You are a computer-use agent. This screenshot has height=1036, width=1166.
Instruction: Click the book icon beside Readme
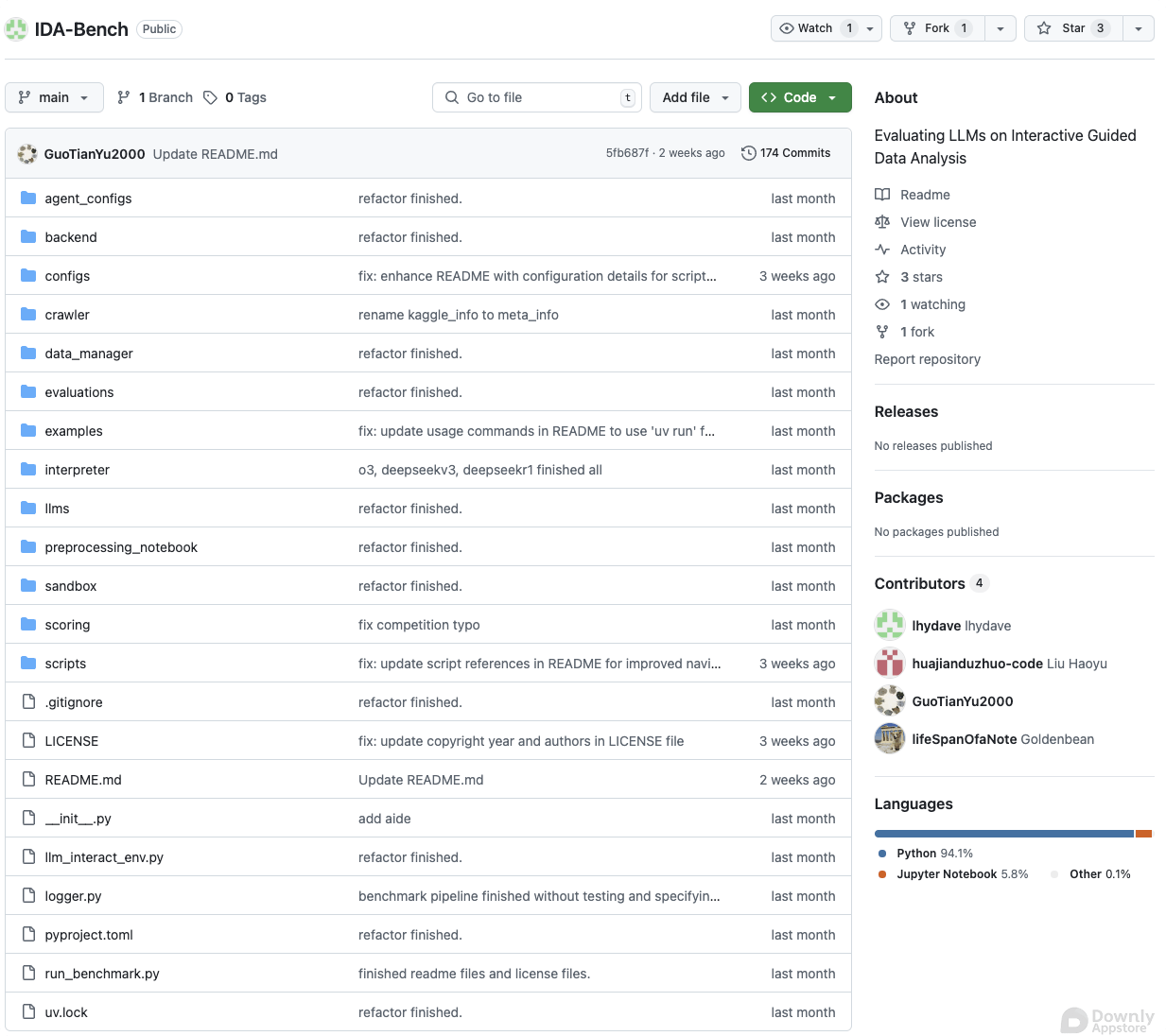tap(882, 195)
